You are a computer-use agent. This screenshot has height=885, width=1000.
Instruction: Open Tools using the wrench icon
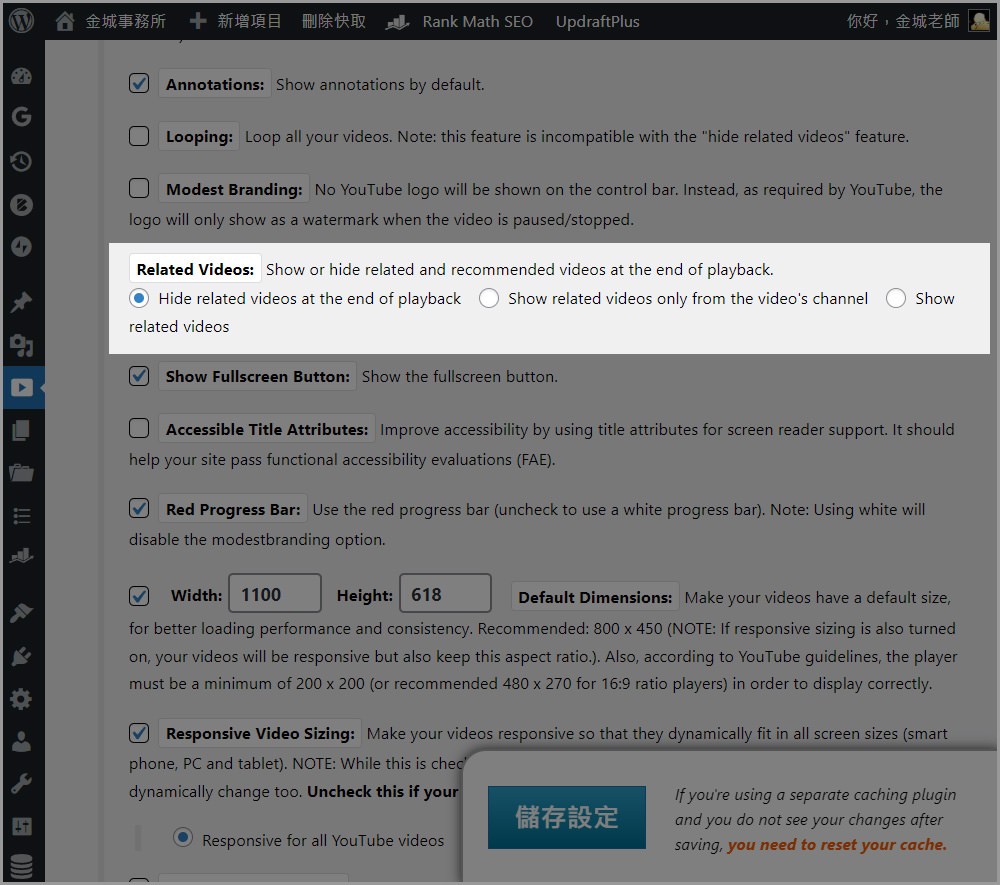[x=22, y=782]
